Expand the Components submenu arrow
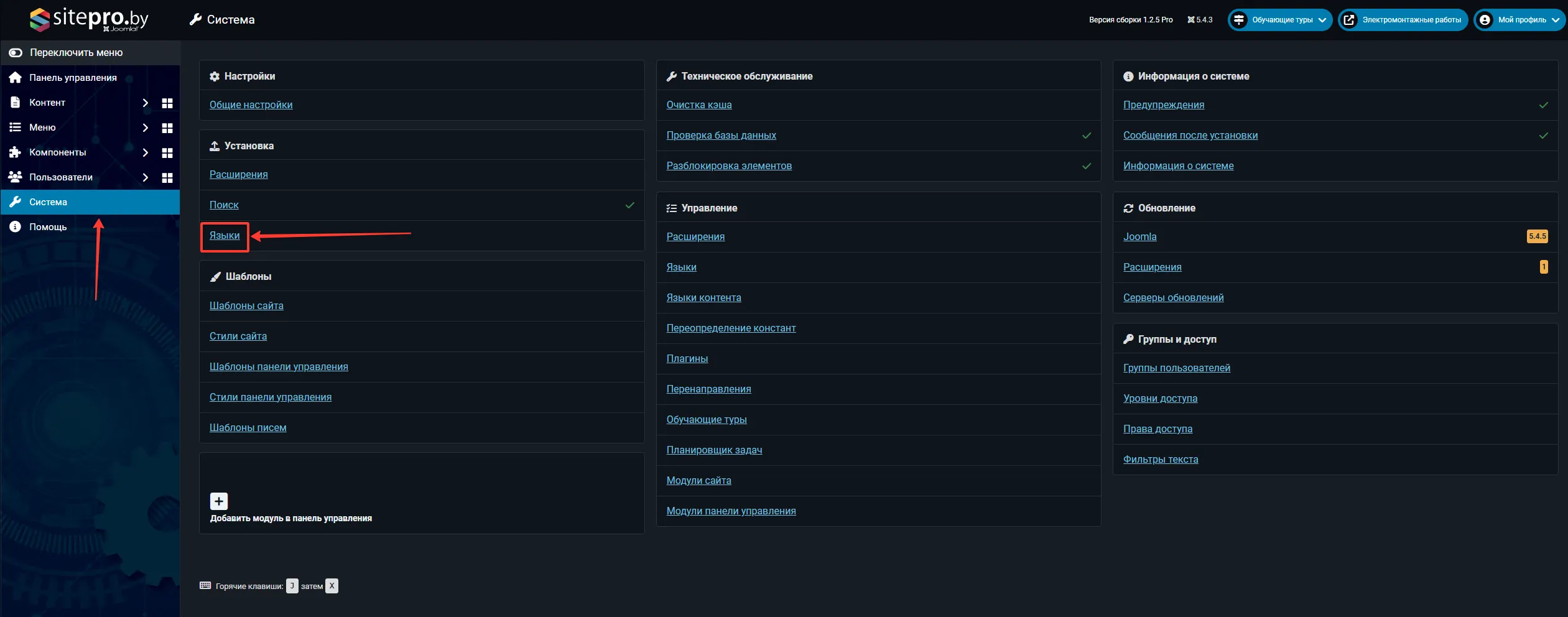 pyautogui.click(x=145, y=153)
